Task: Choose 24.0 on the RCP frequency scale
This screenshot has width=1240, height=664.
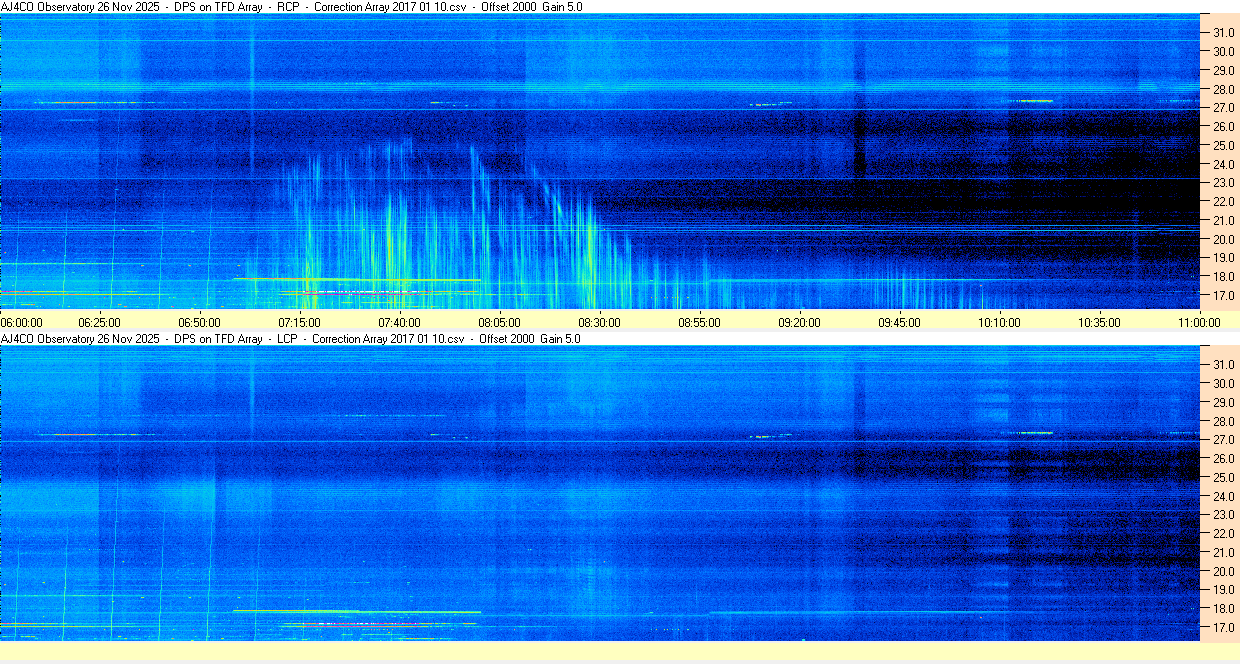Action: tap(1223, 165)
